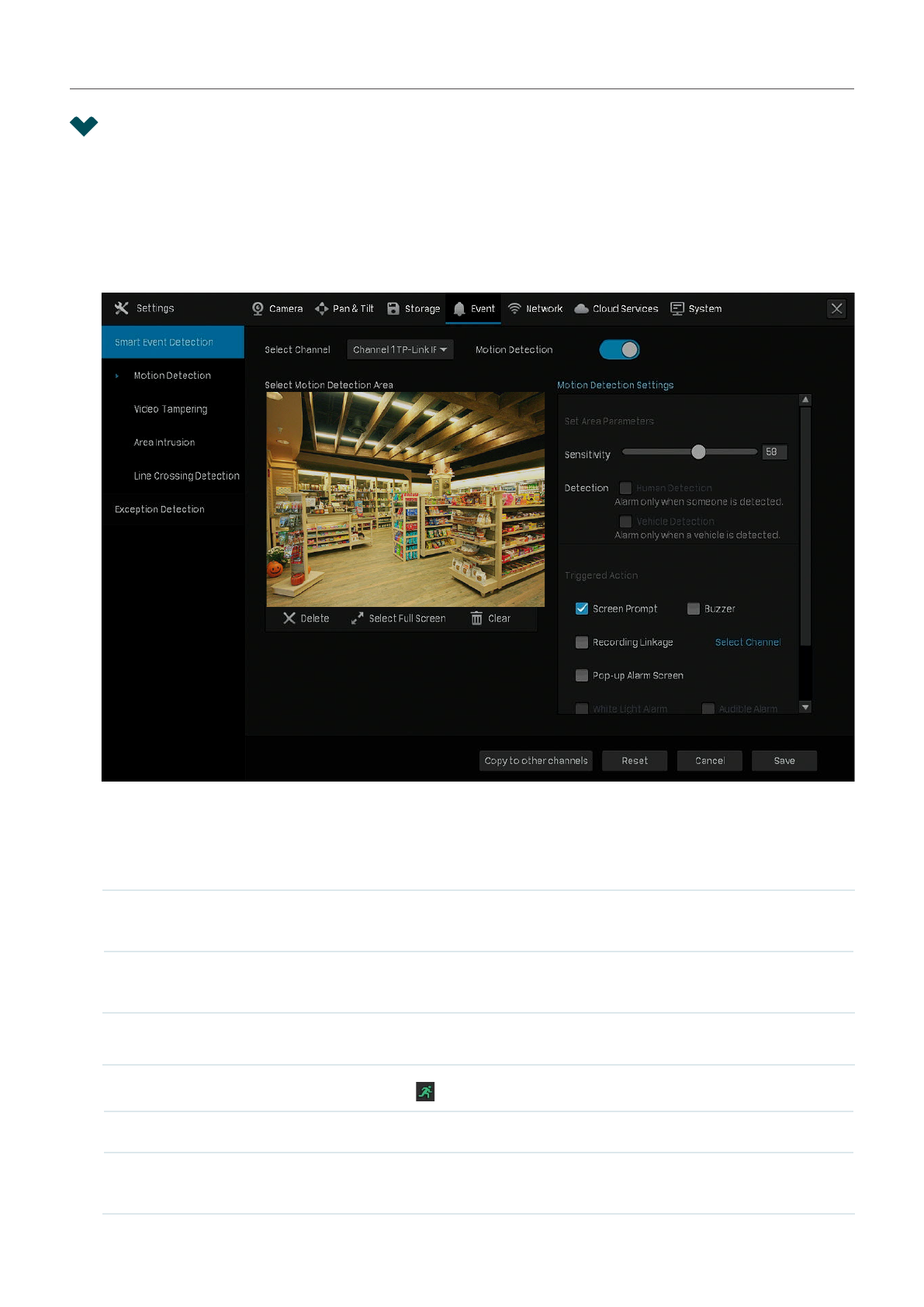Click the Delete X icon

[289, 619]
